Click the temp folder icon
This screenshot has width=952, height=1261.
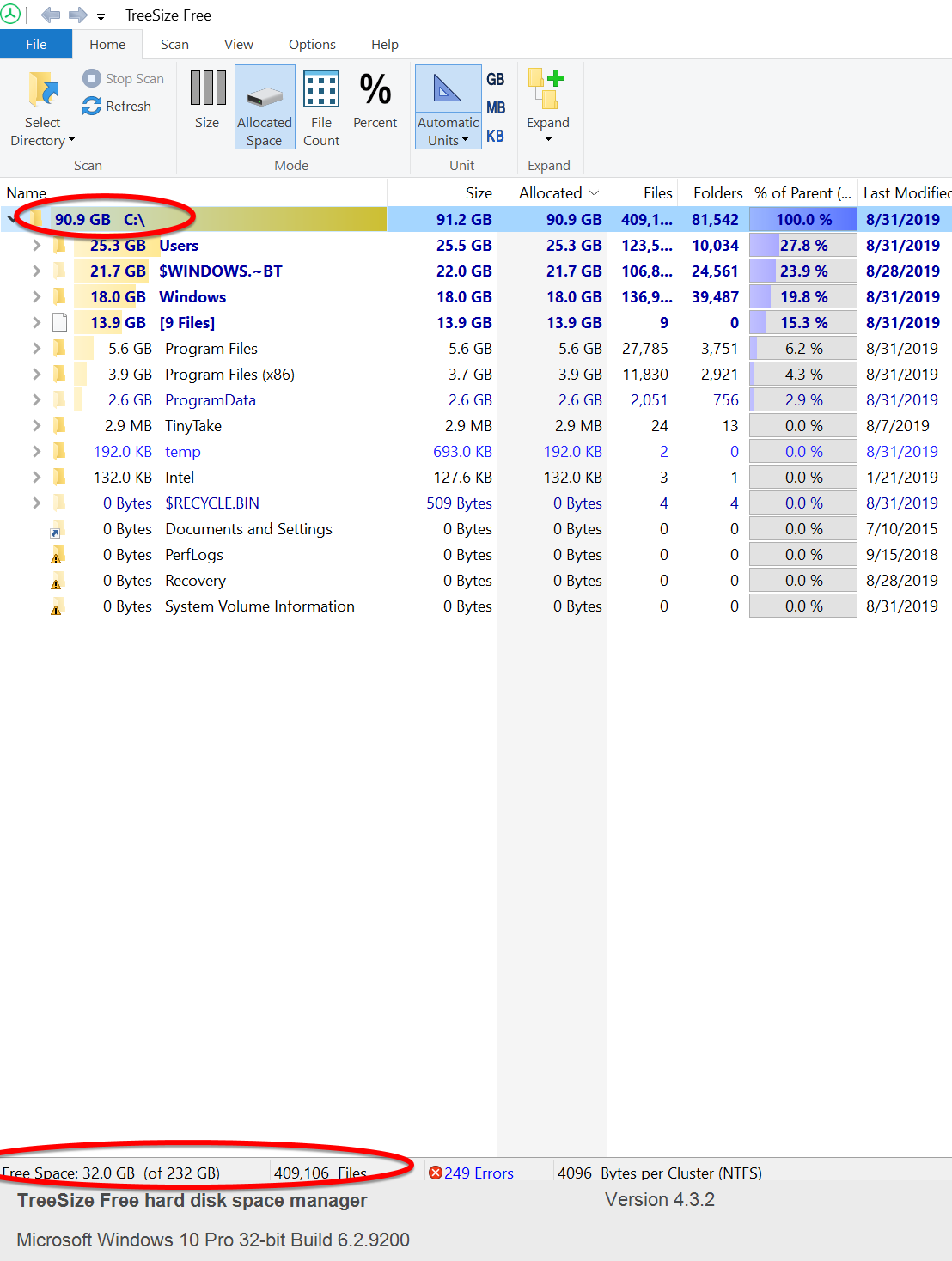point(59,451)
